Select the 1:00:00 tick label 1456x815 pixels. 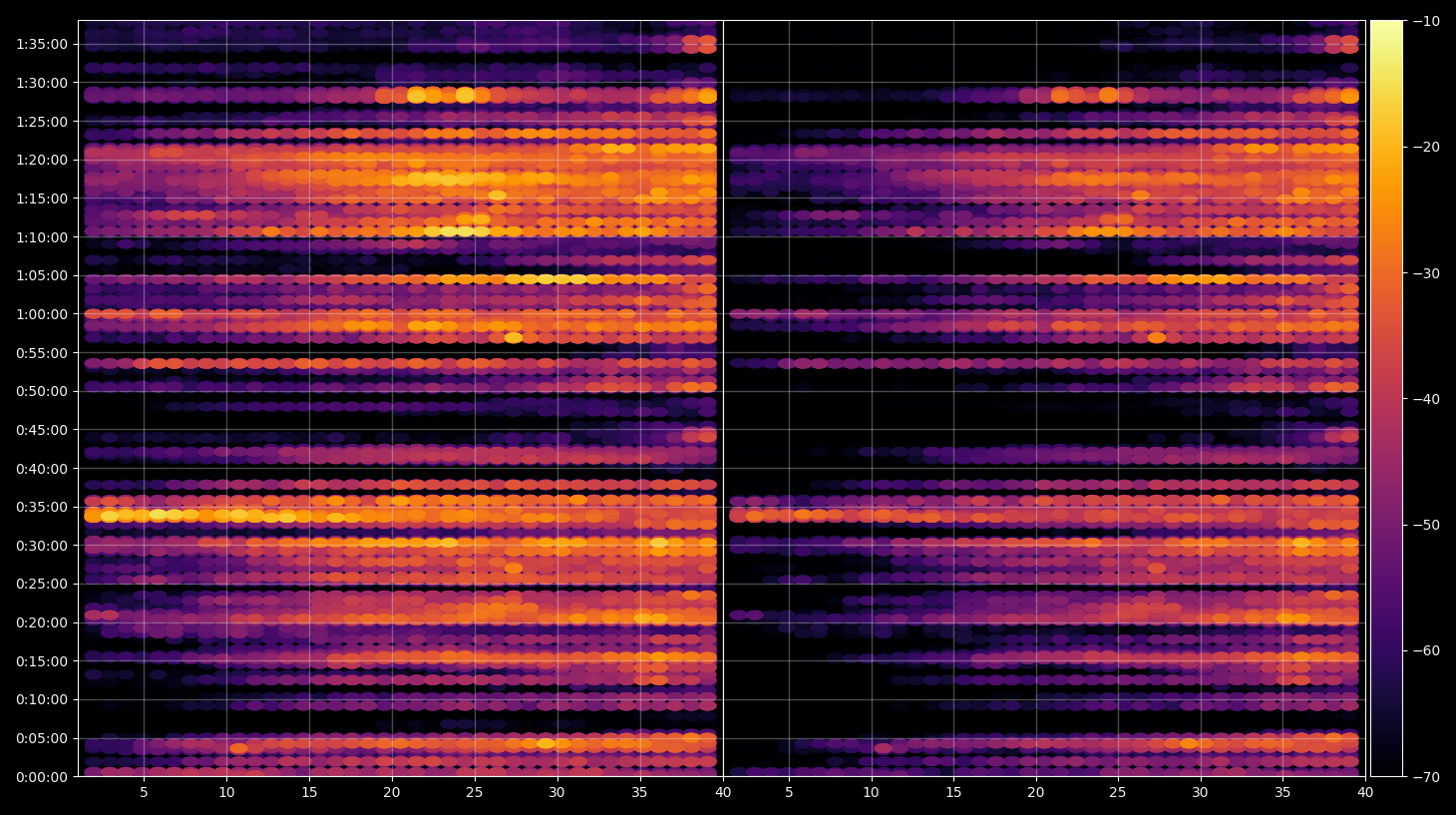pos(42,314)
